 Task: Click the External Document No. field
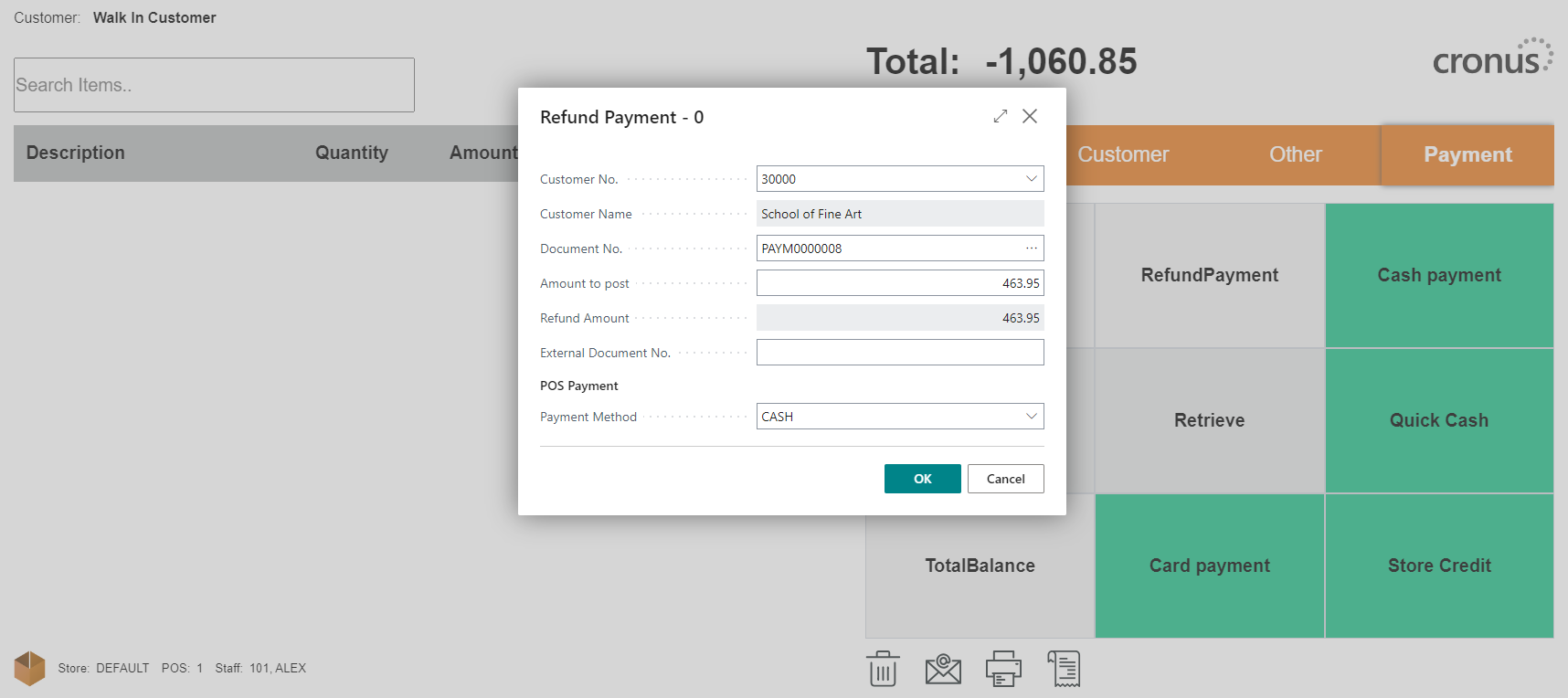tap(900, 353)
